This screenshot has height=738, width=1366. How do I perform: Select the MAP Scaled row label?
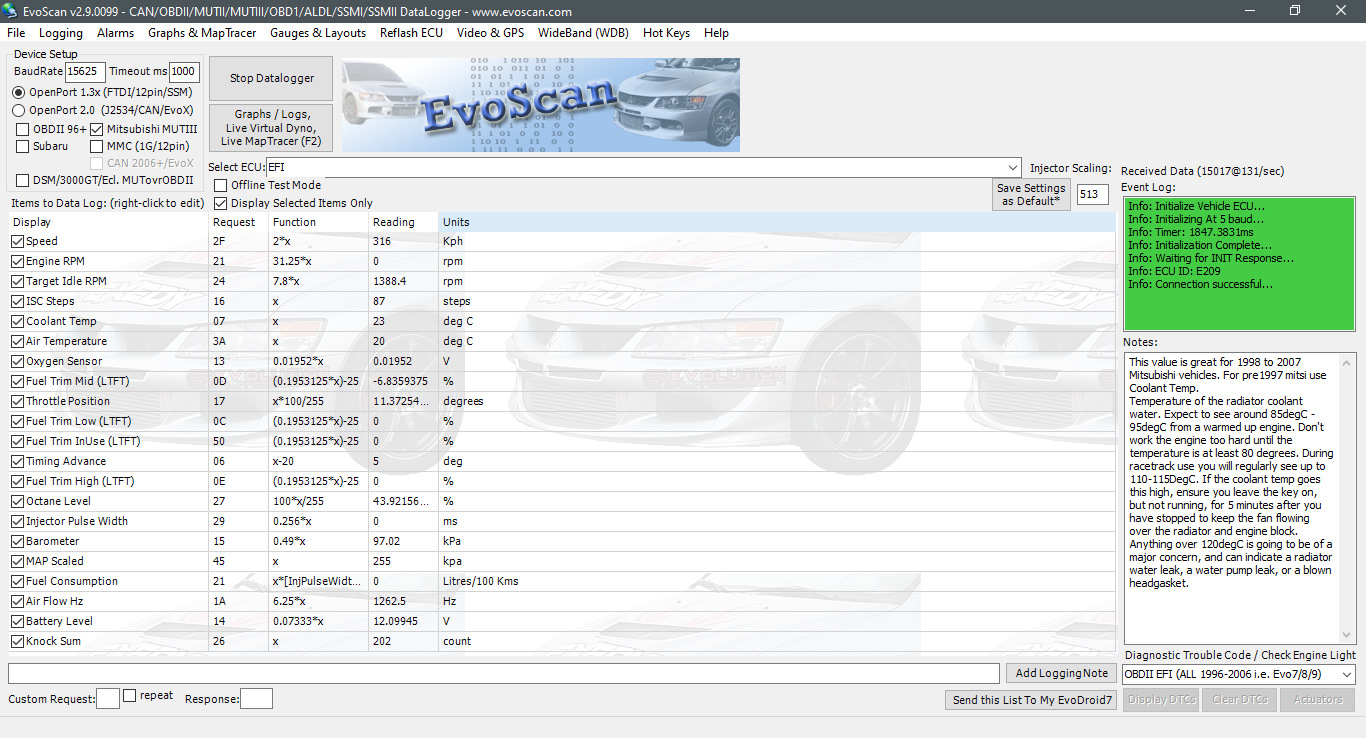55,561
